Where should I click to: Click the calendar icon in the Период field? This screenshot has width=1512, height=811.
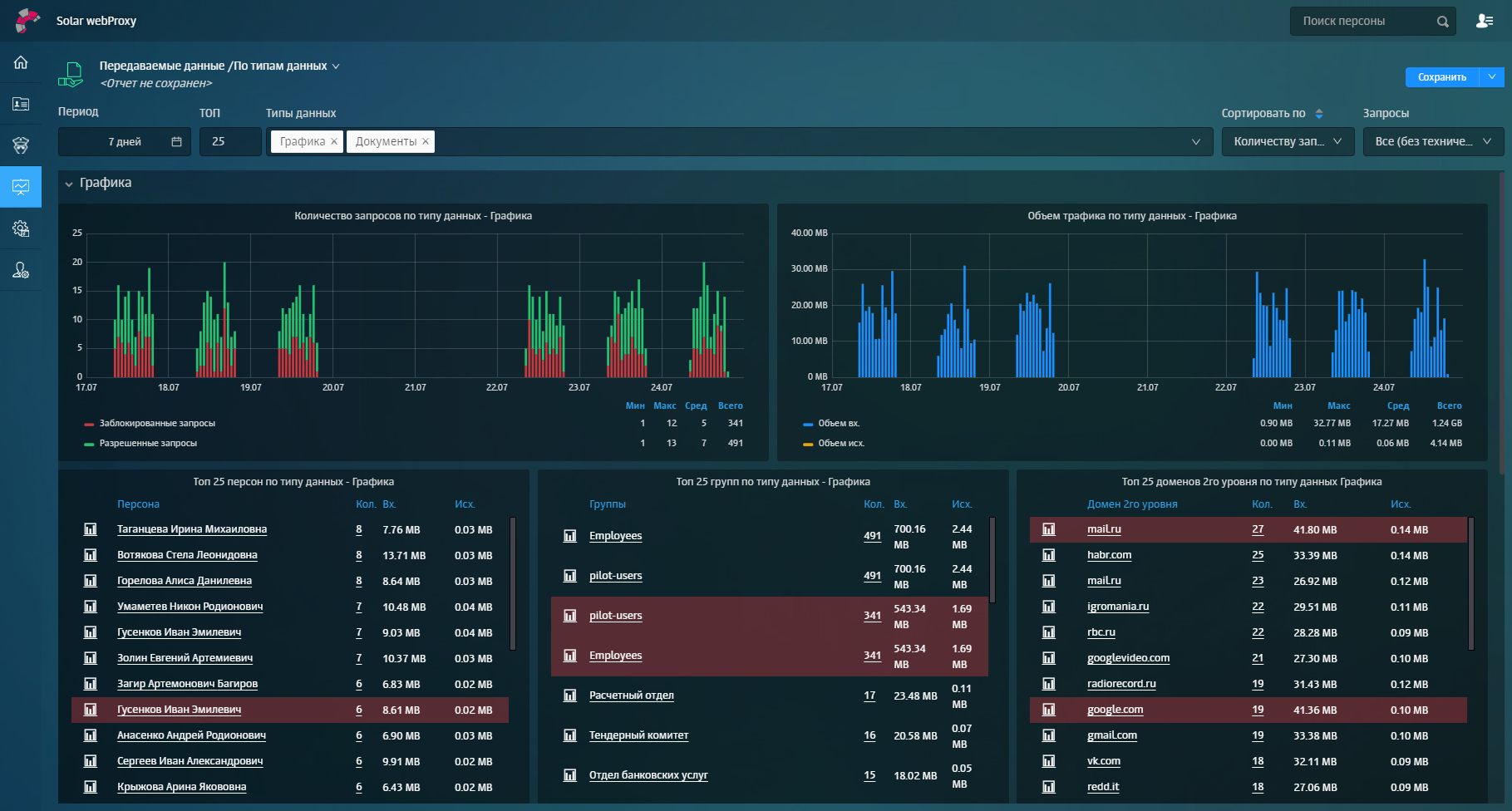coord(176,142)
